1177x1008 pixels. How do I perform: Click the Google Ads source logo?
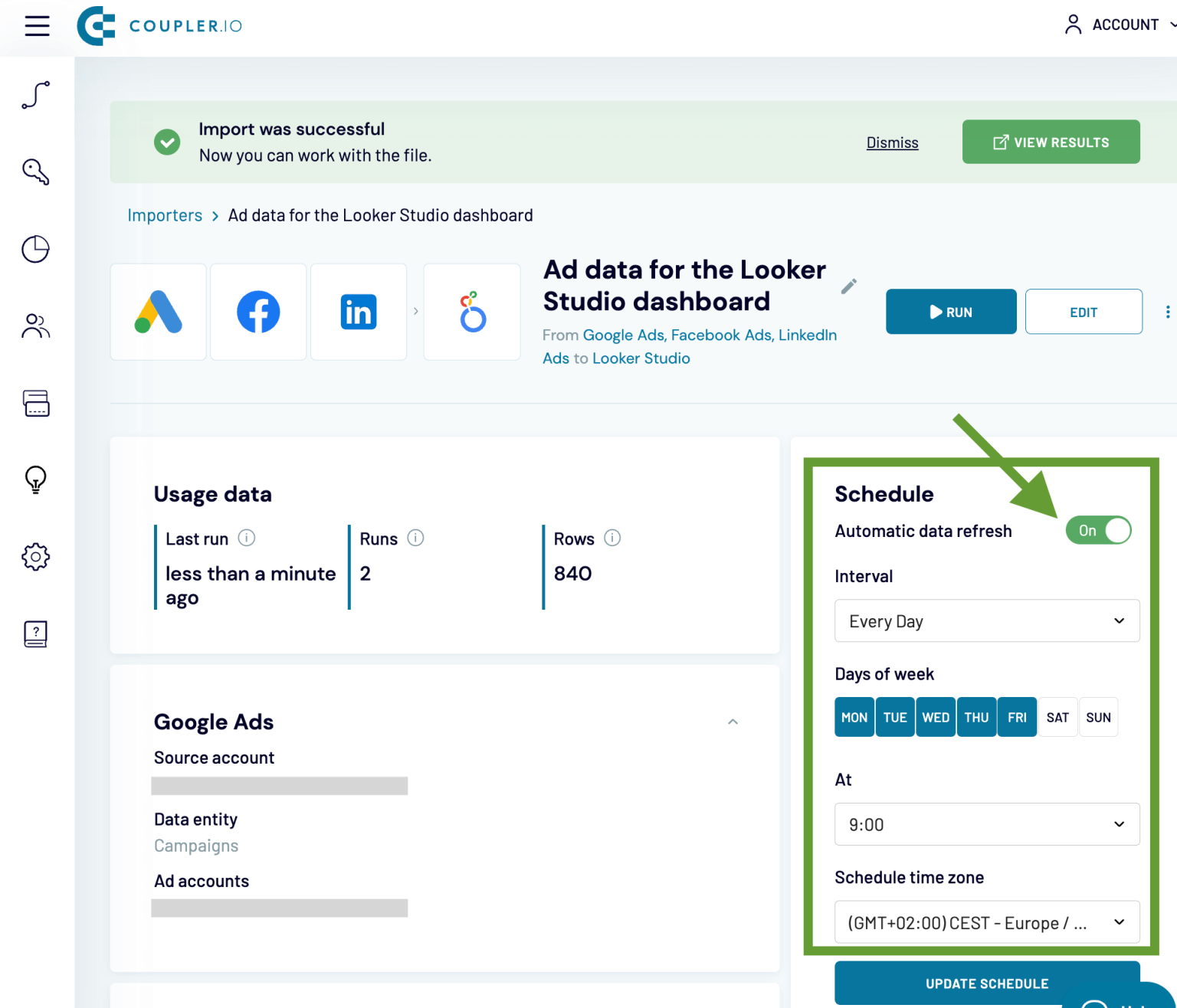(158, 312)
